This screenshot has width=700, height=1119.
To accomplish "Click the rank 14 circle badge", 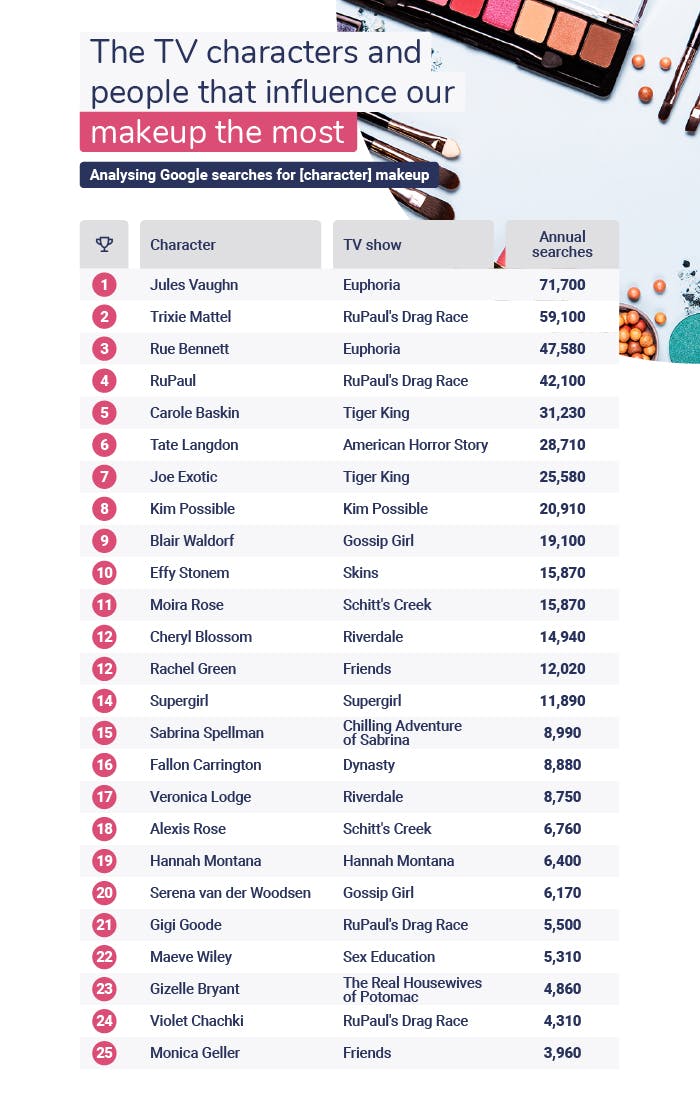I will point(104,701).
